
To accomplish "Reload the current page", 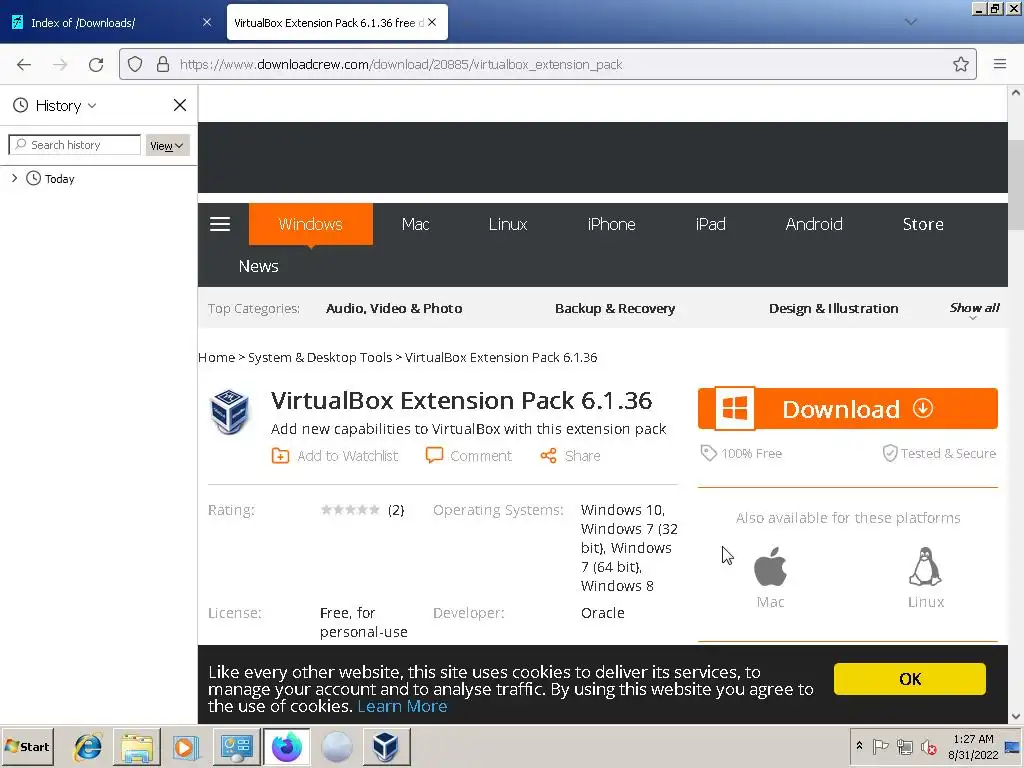I will 96,64.
